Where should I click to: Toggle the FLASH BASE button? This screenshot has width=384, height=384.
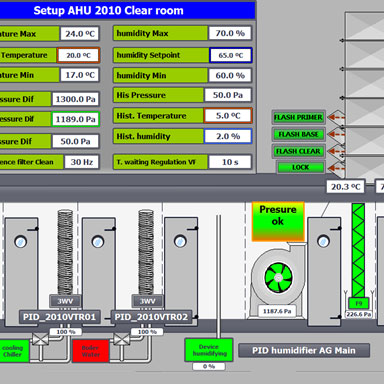pyautogui.click(x=298, y=134)
